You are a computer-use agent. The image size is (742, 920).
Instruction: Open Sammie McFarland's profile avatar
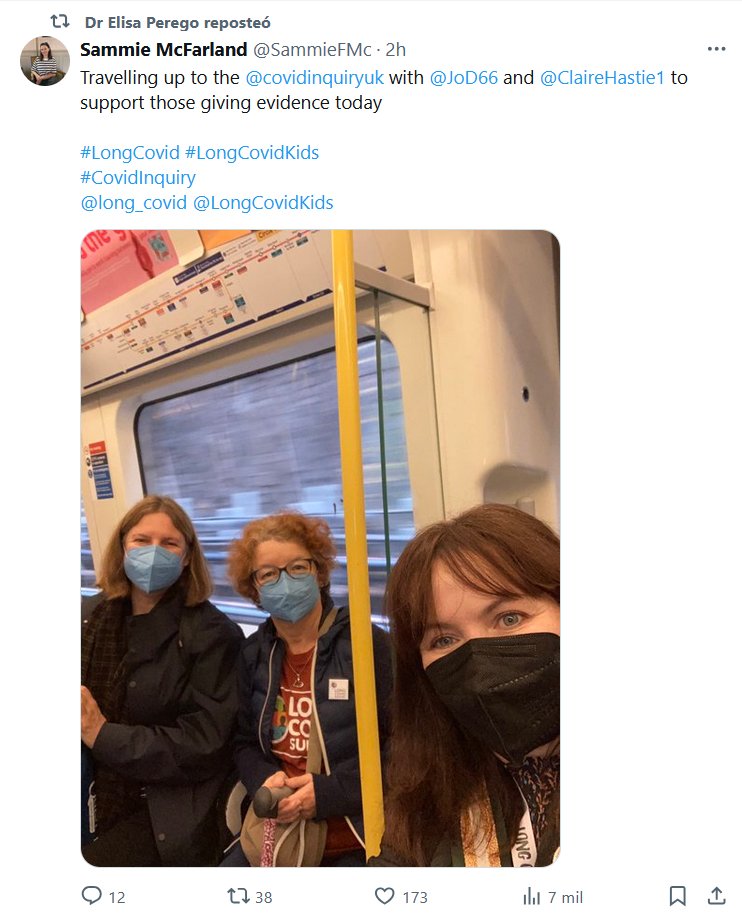45,61
